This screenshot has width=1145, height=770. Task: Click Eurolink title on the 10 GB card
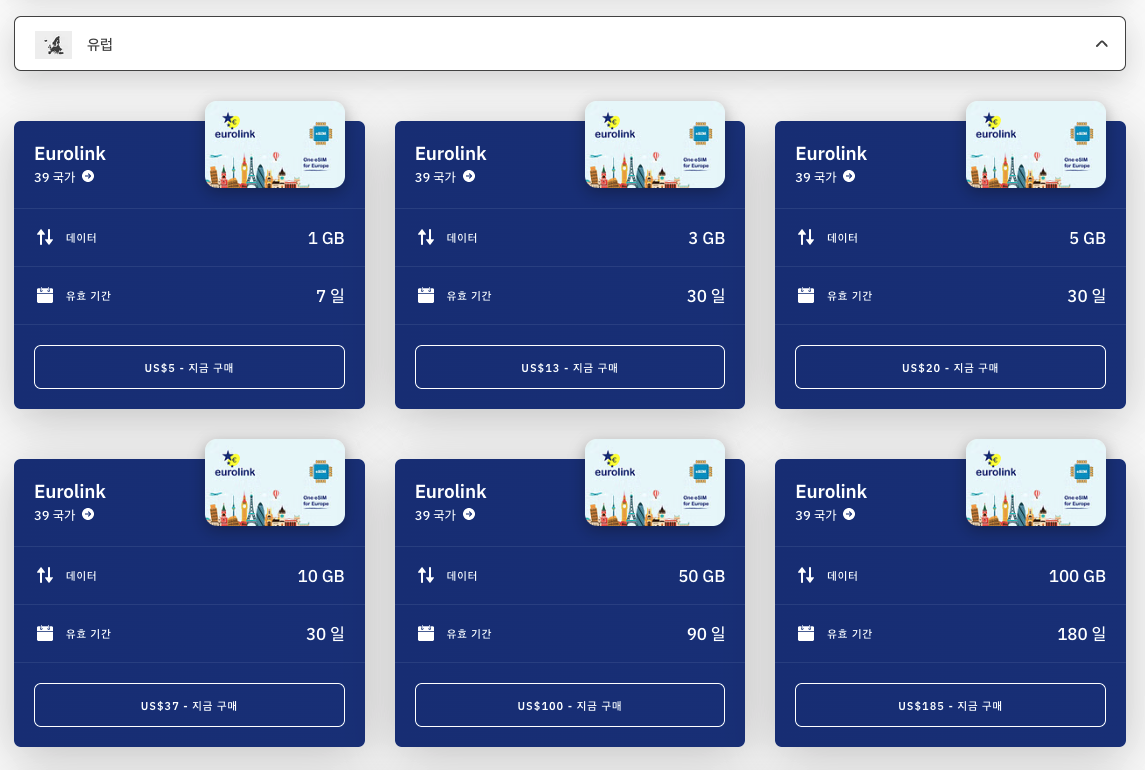pos(70,492)
